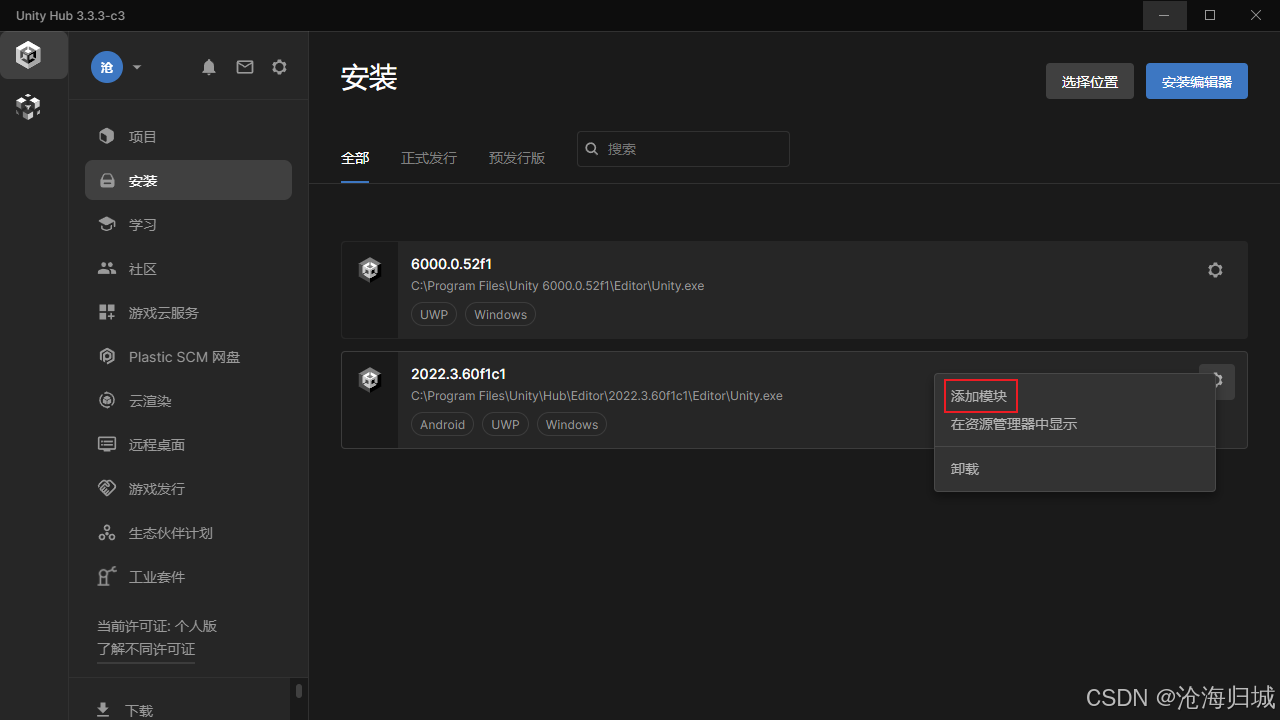1280x720 pixels.
Task: Click 安装编辑器 button
Action: click(1197, 81)
